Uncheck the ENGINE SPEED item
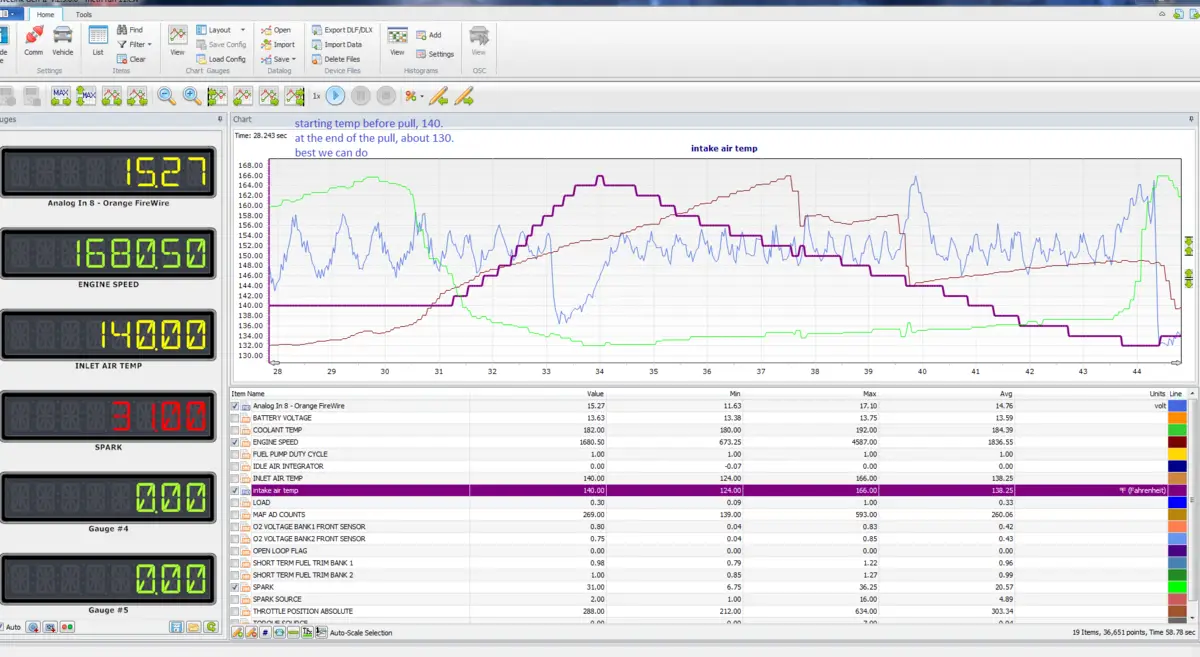 click(x=236, y=442)
